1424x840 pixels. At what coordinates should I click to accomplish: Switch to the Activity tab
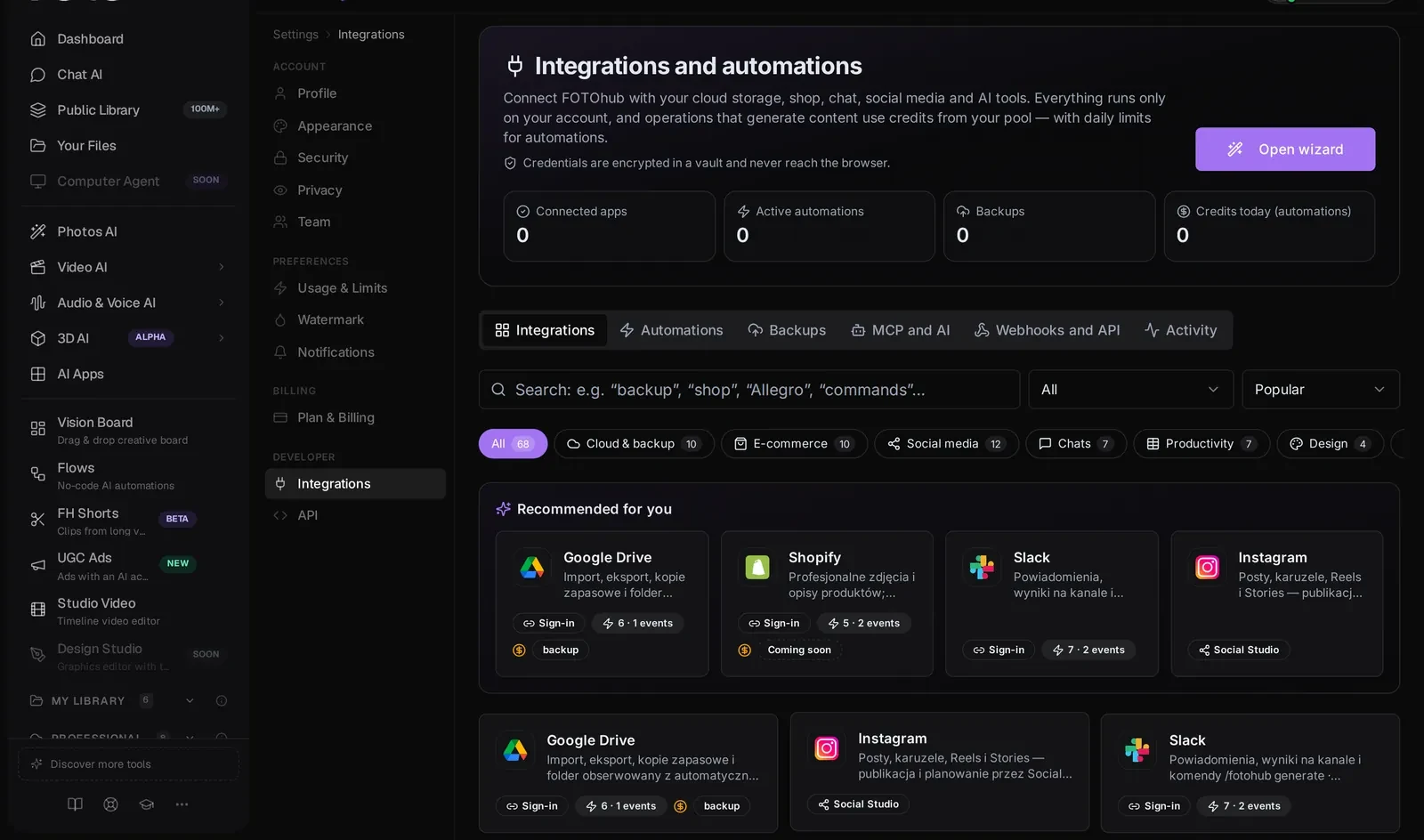coord(1181,330)
